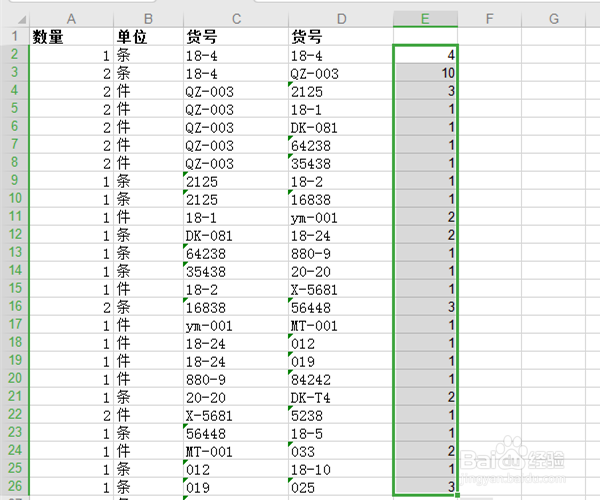Screen dimensions: 600x500
Task: Select column G header
Action: point(553,19)
